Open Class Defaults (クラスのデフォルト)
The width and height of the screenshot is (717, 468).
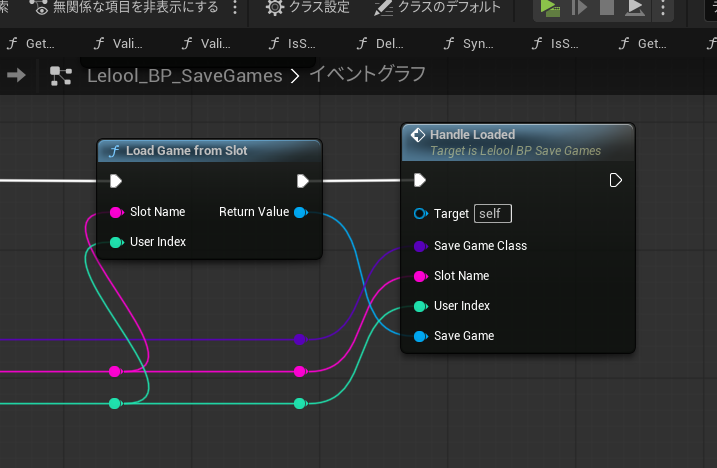coord(437,7)
